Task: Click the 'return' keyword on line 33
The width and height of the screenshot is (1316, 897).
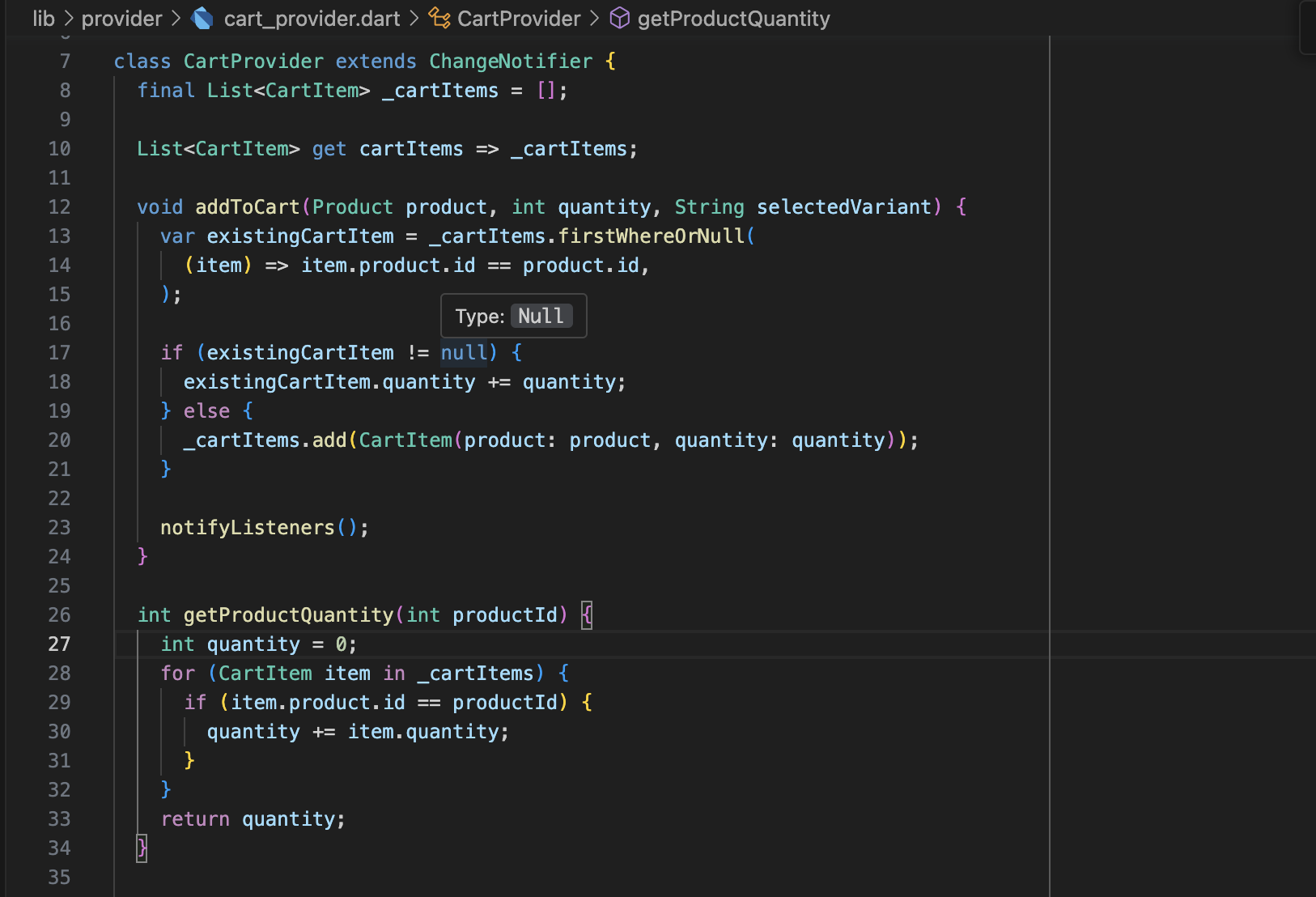Action: (x=195, y=819)
